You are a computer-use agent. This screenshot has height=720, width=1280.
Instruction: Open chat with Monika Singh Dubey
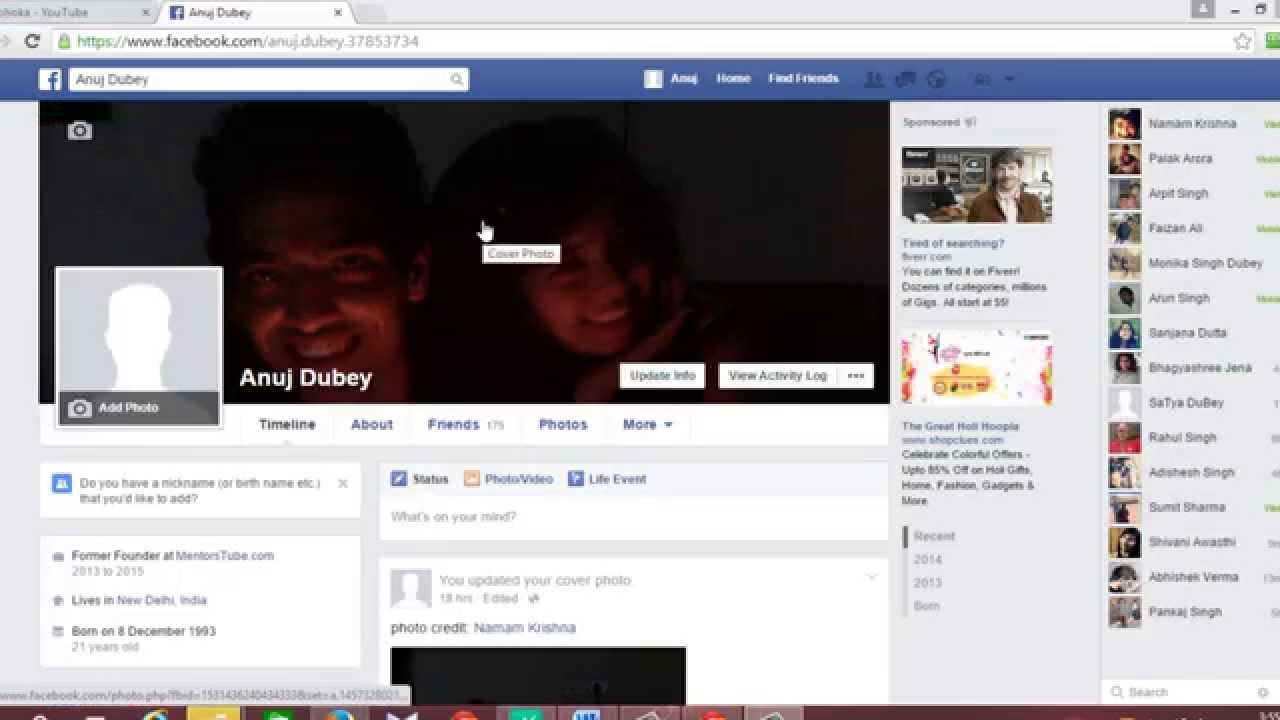(1192, 263)
